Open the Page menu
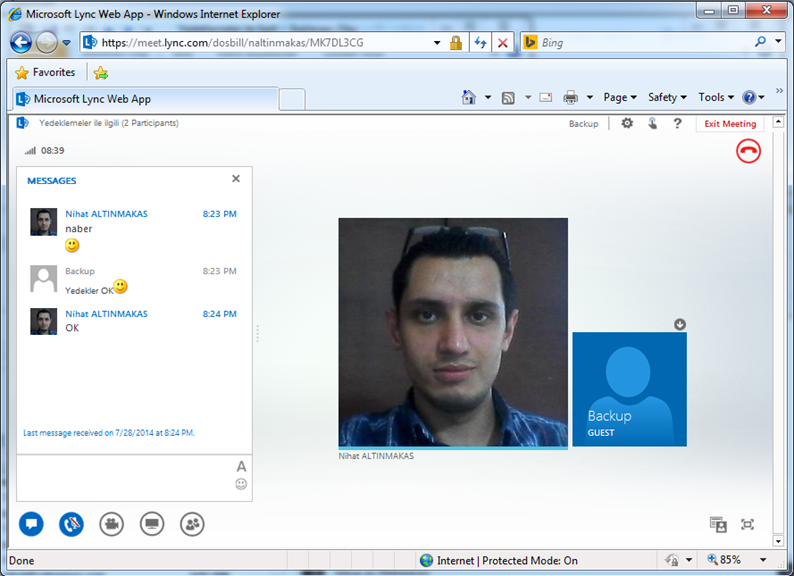This screenshot has width=794, height=576. [x=620, y=97]
